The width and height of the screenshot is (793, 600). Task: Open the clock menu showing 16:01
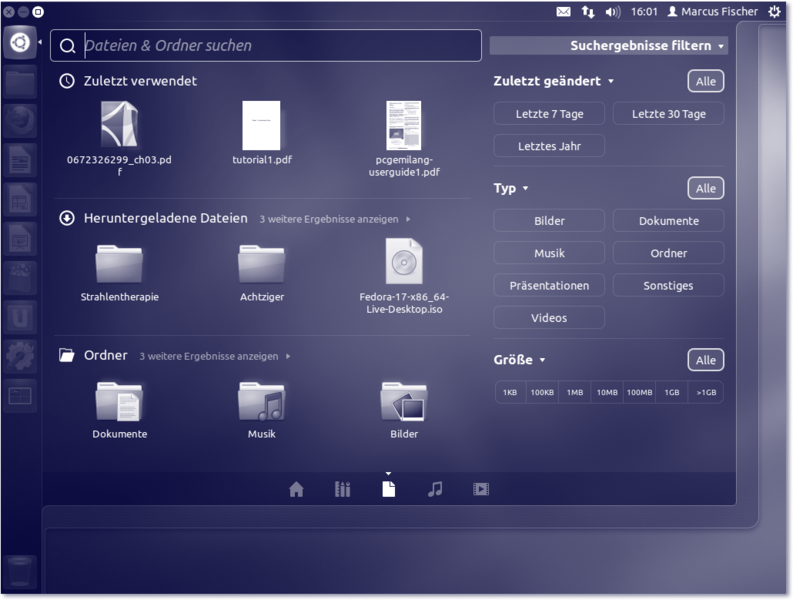(x=645, y=12)
